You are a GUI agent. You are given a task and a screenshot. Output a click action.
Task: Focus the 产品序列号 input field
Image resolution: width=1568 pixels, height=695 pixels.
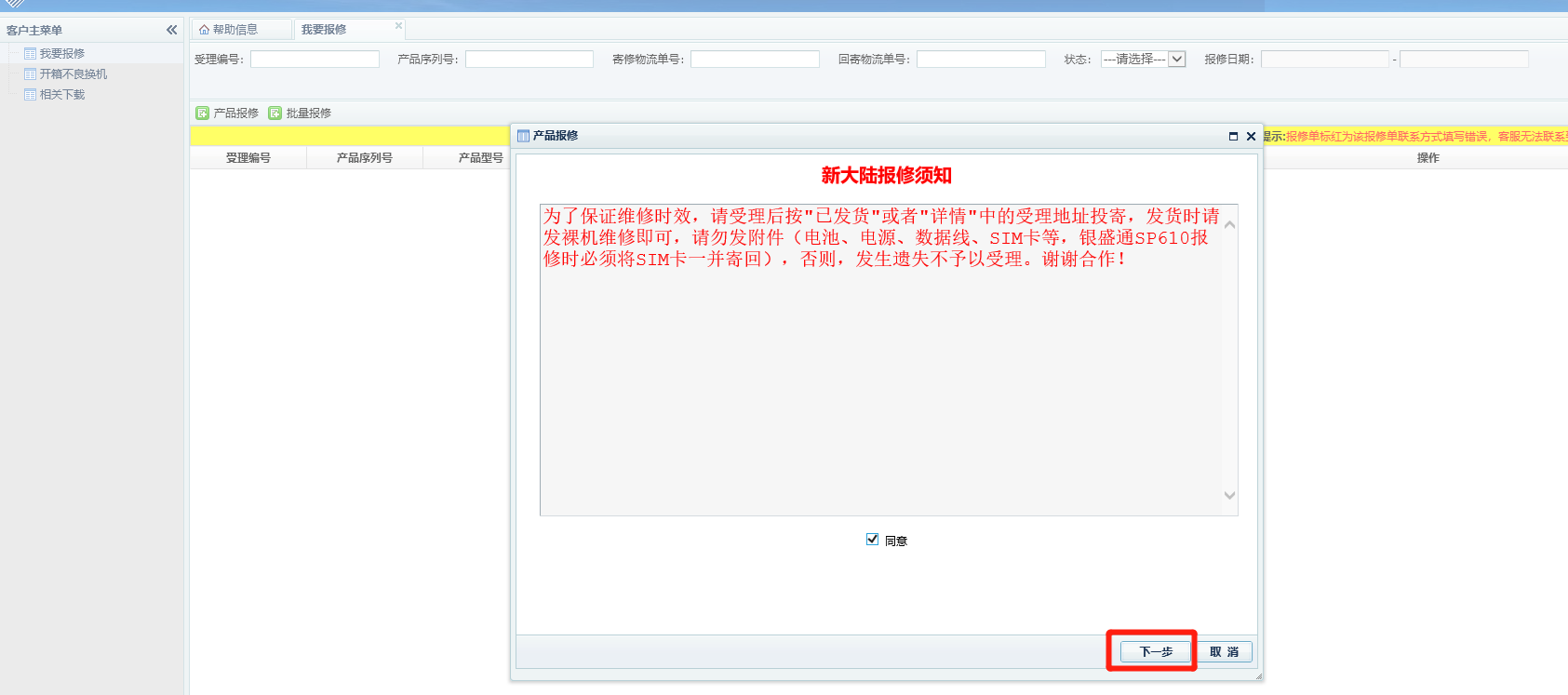[529, 60]
